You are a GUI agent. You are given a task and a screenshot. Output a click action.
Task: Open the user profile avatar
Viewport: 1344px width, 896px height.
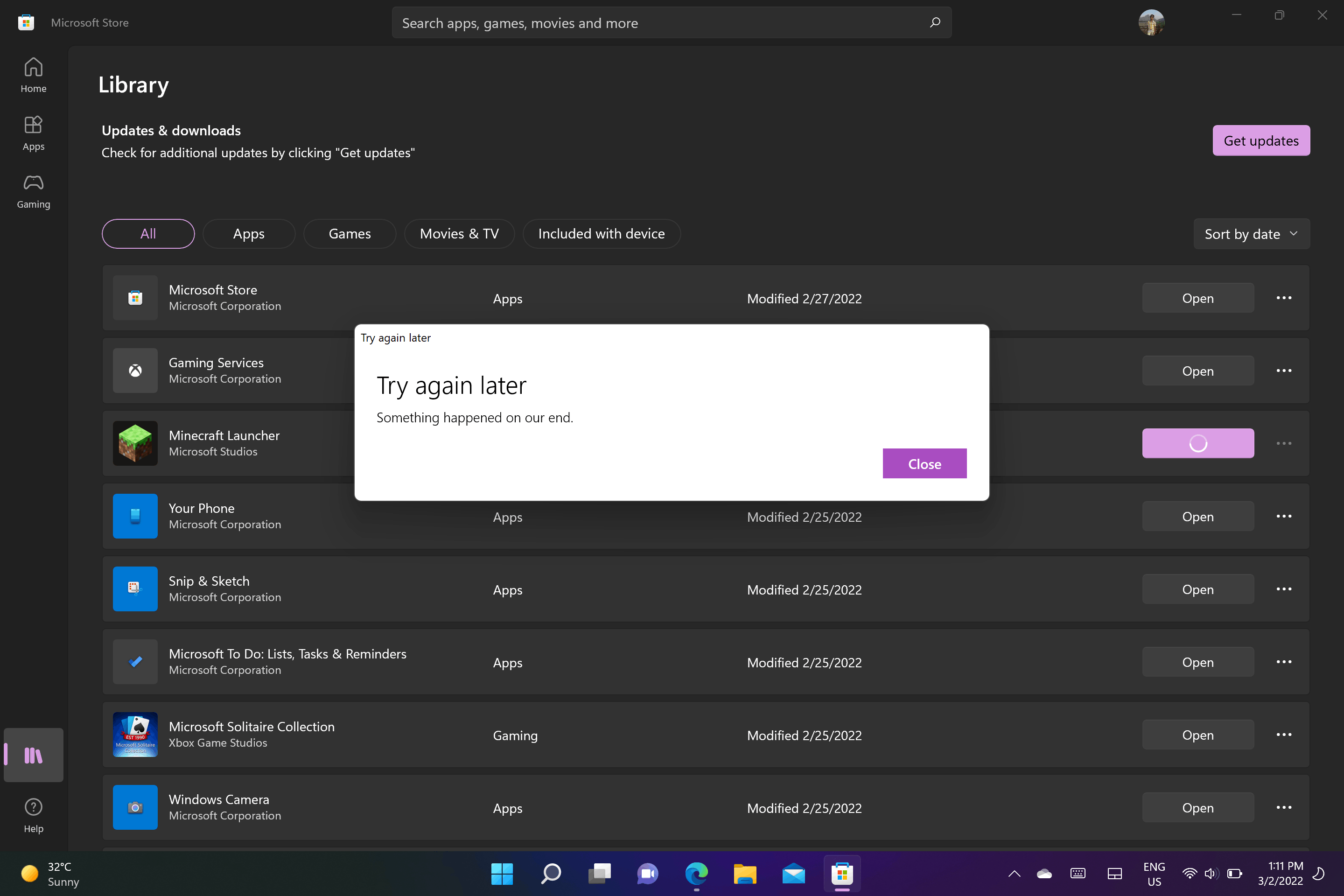click(x=1151, y=23)
